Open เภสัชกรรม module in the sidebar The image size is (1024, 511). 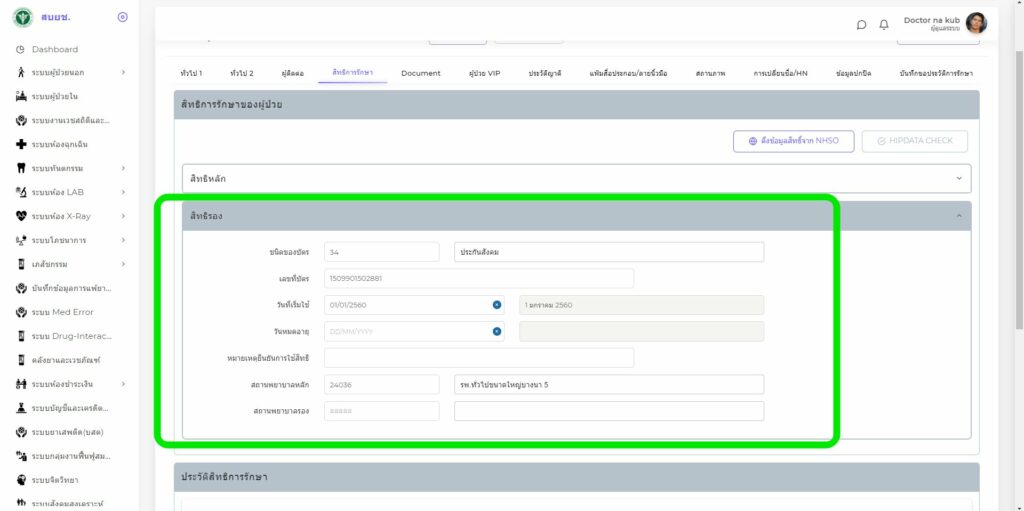[x=54, y=264]
